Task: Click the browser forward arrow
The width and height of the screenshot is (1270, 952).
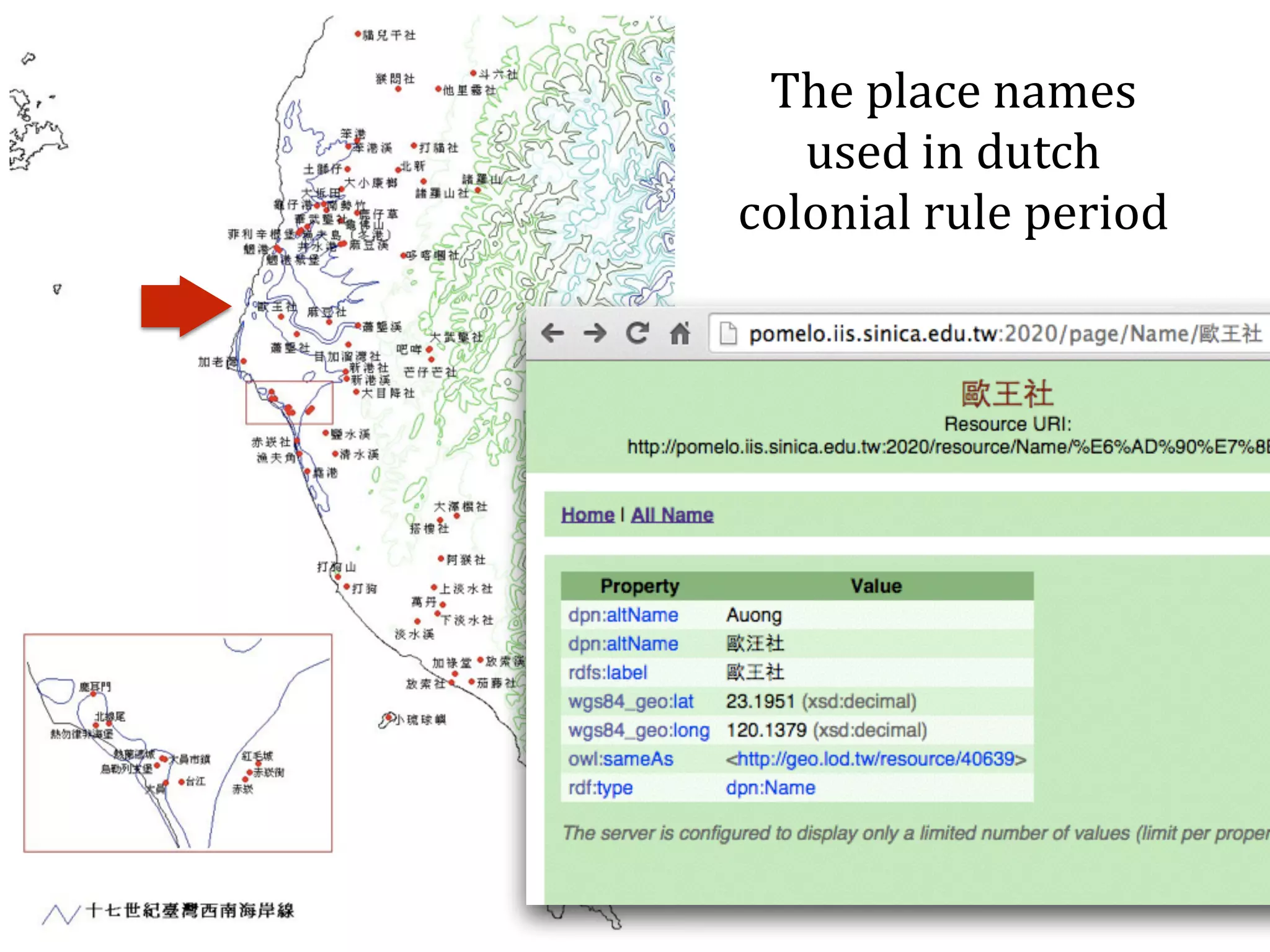Action: pyautogui.click(x=595, y=333)
